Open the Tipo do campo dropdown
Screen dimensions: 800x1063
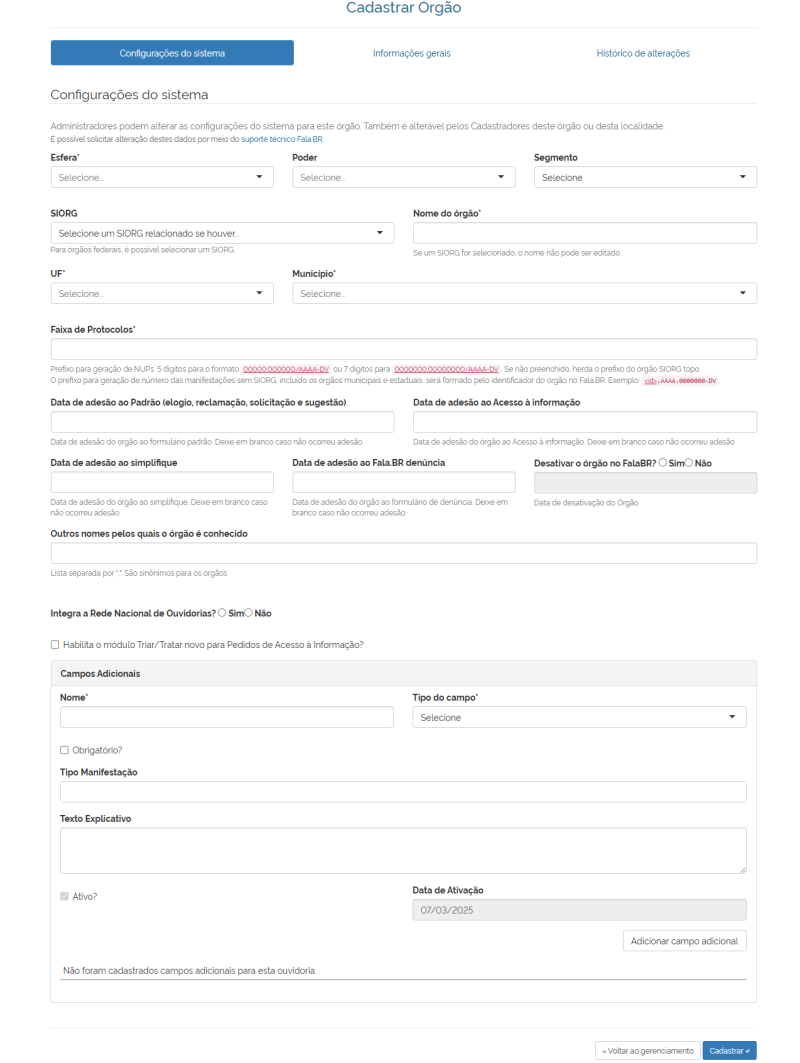coord(579,717)
